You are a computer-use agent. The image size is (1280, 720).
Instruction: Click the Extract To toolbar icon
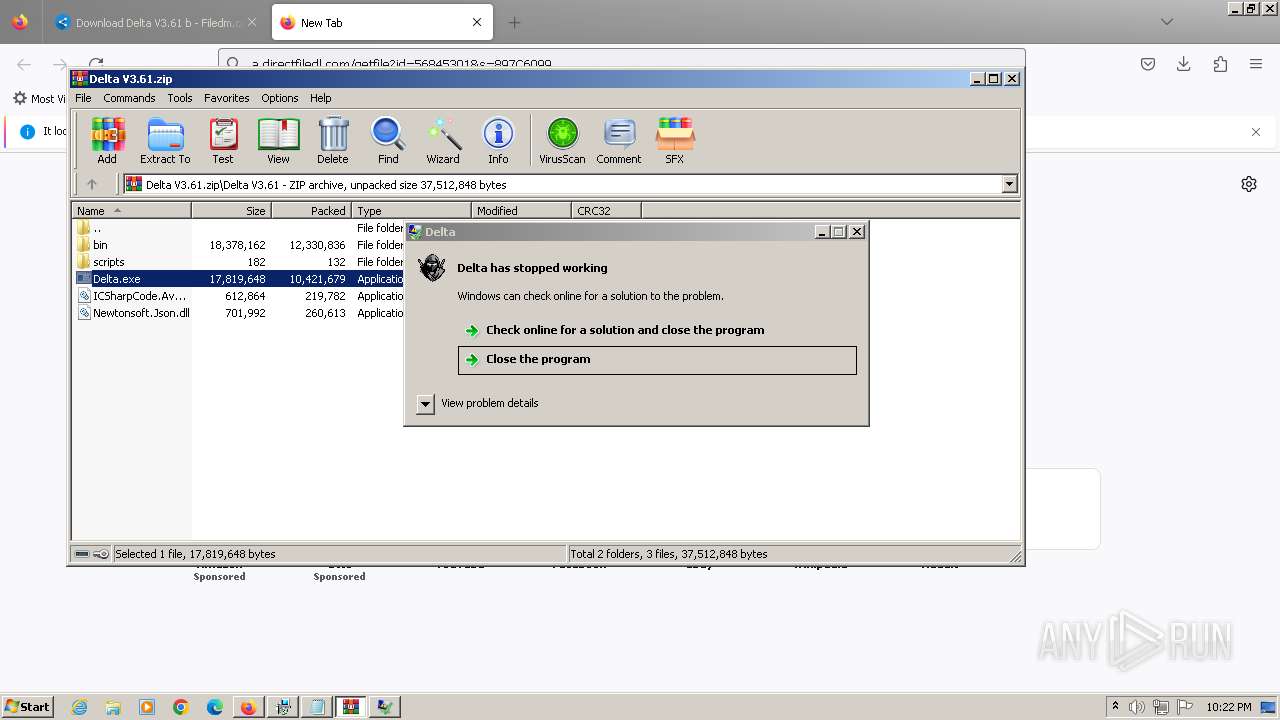coord(165,140)
